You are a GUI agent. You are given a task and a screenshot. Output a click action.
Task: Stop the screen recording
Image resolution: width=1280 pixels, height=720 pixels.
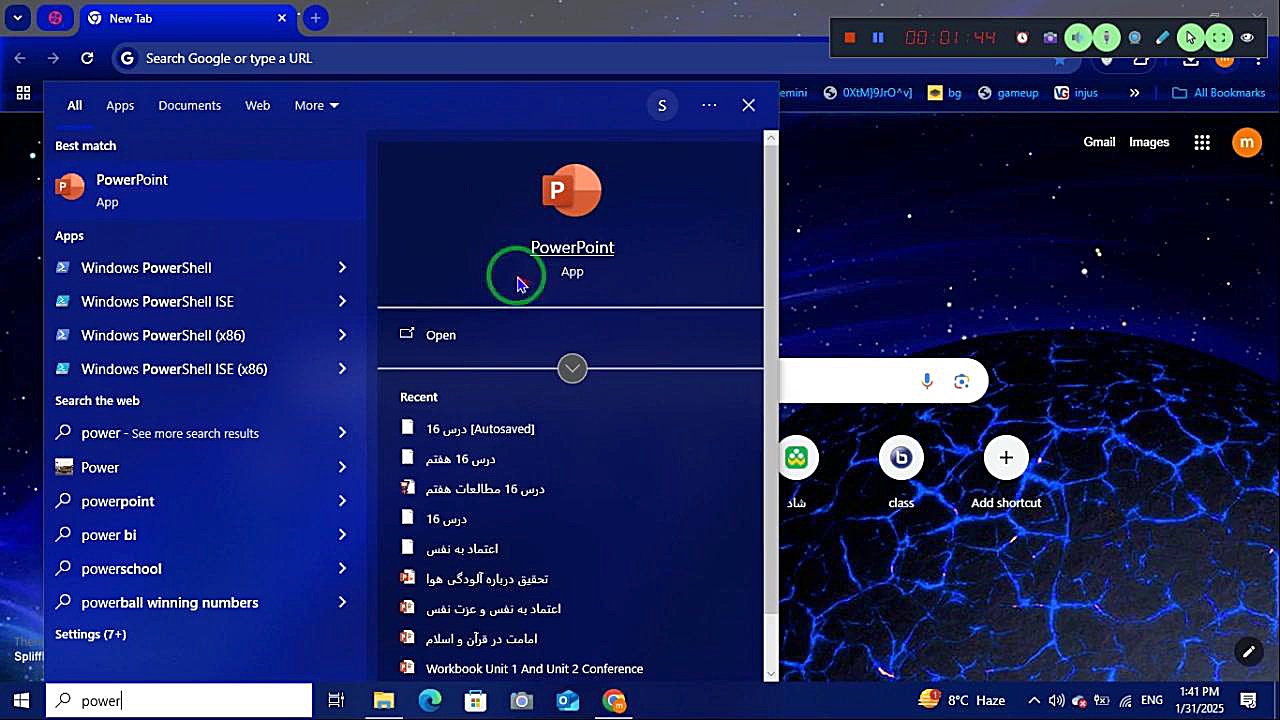[850, 38]
